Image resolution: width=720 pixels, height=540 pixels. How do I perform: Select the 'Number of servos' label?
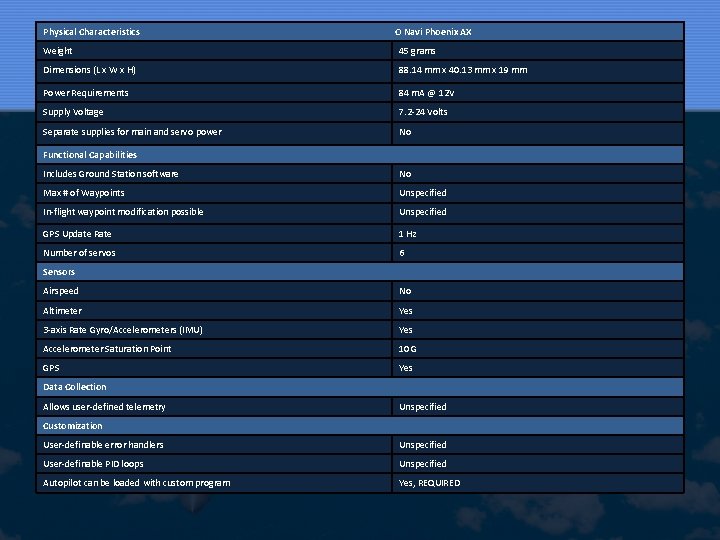point(79,253)
